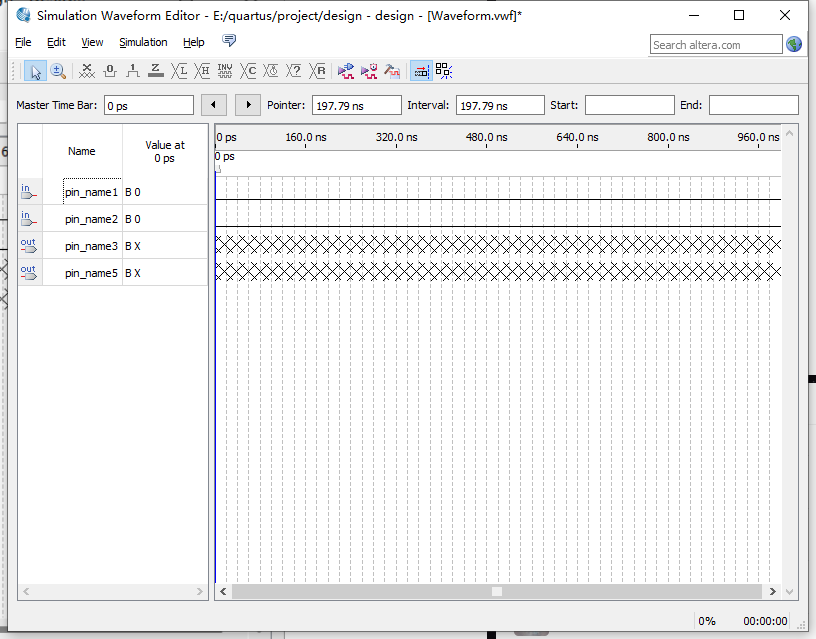Run Timing Simulation icon
816x639 pixels.
[x=369, y=71]
